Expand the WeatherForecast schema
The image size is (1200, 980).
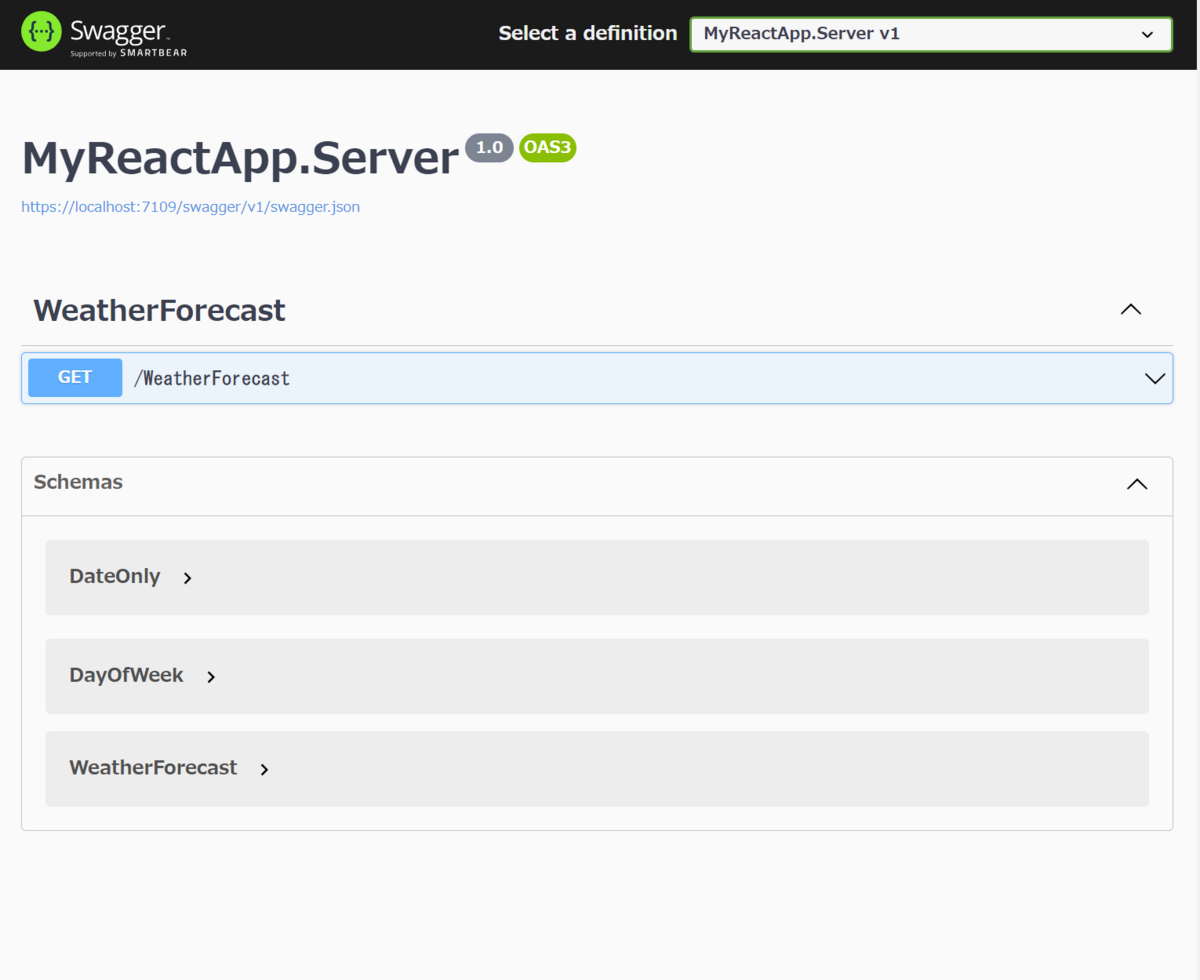[264, 770]
